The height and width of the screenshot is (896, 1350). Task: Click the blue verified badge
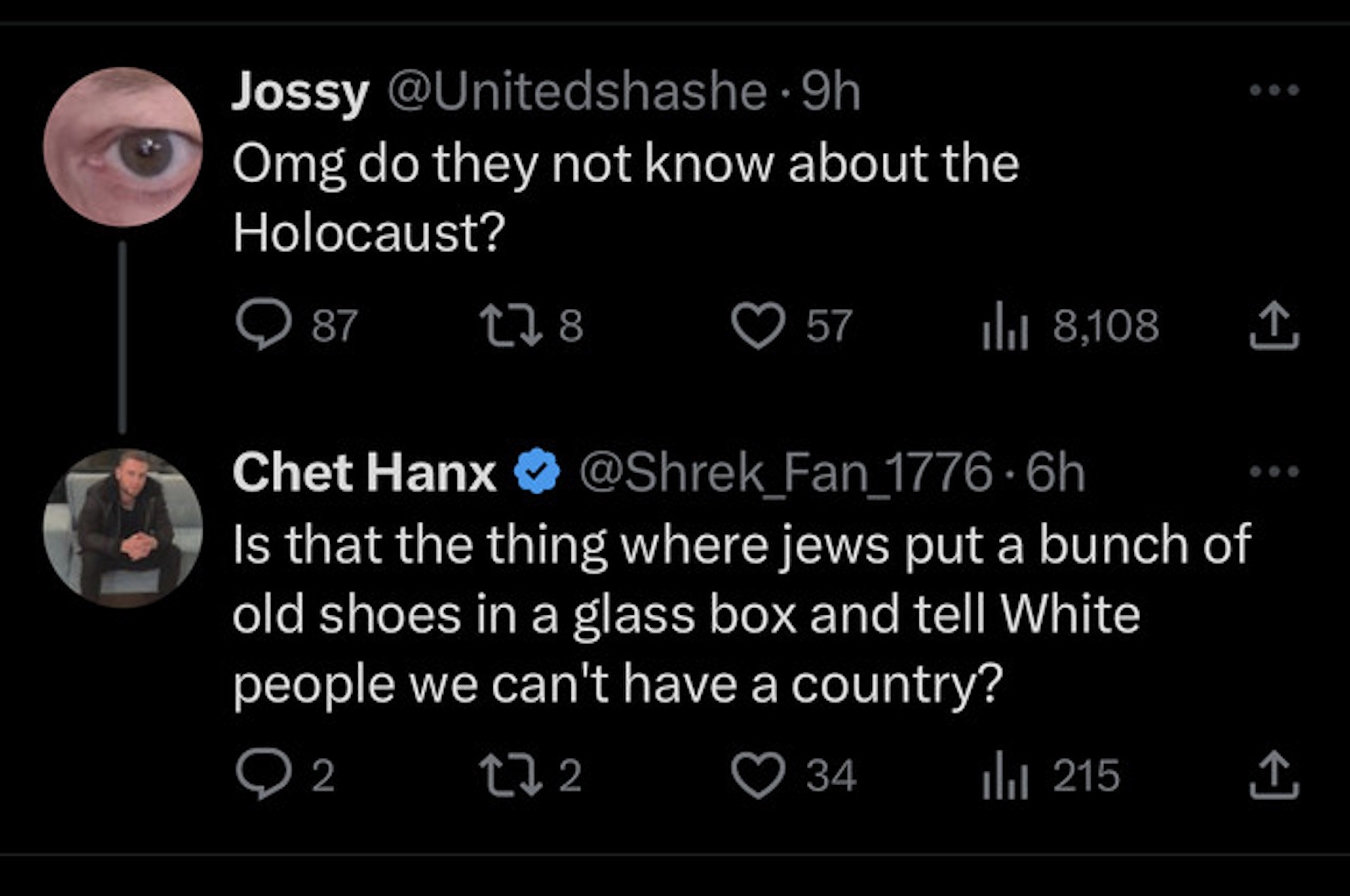pos(537,472)
